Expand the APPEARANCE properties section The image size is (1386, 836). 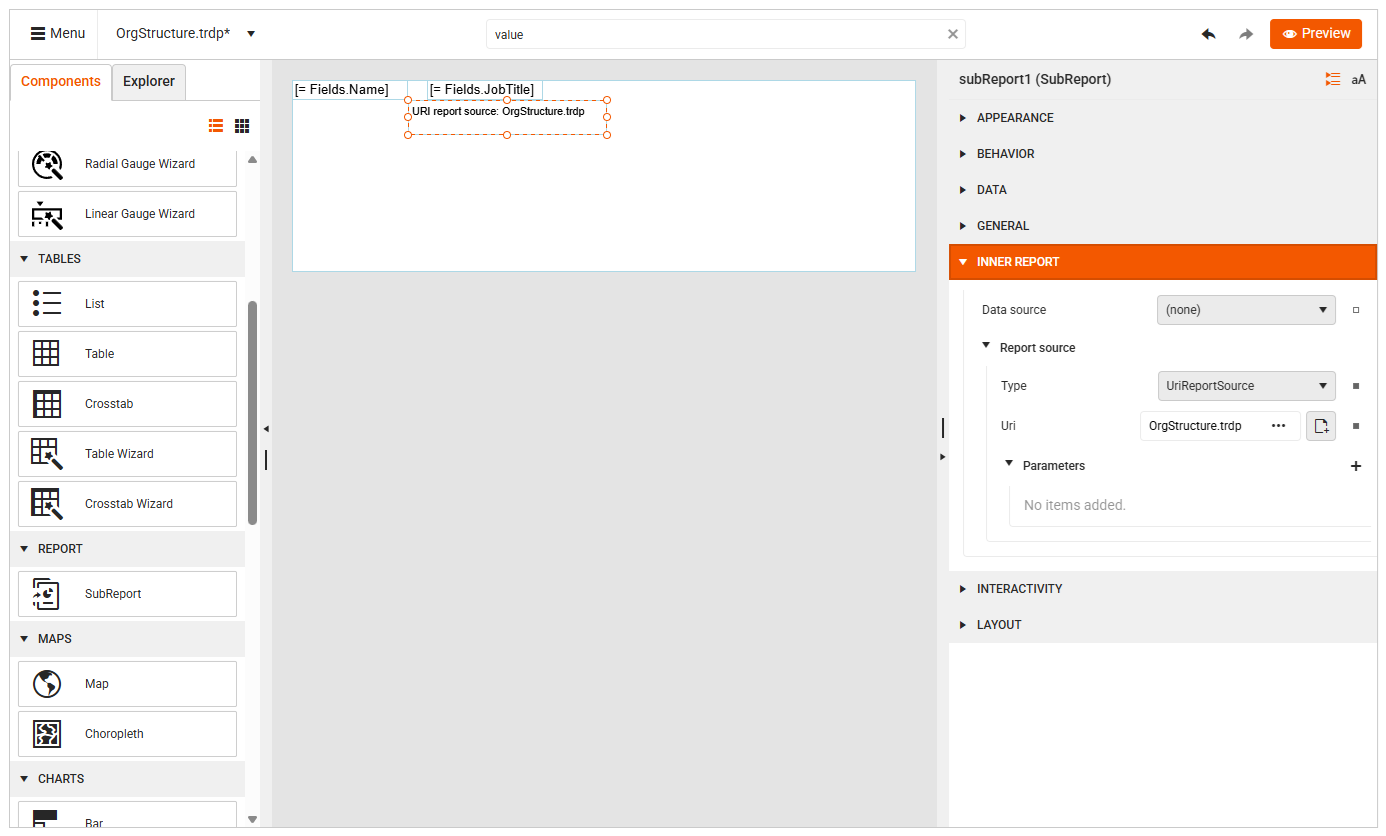[1163, 118]
